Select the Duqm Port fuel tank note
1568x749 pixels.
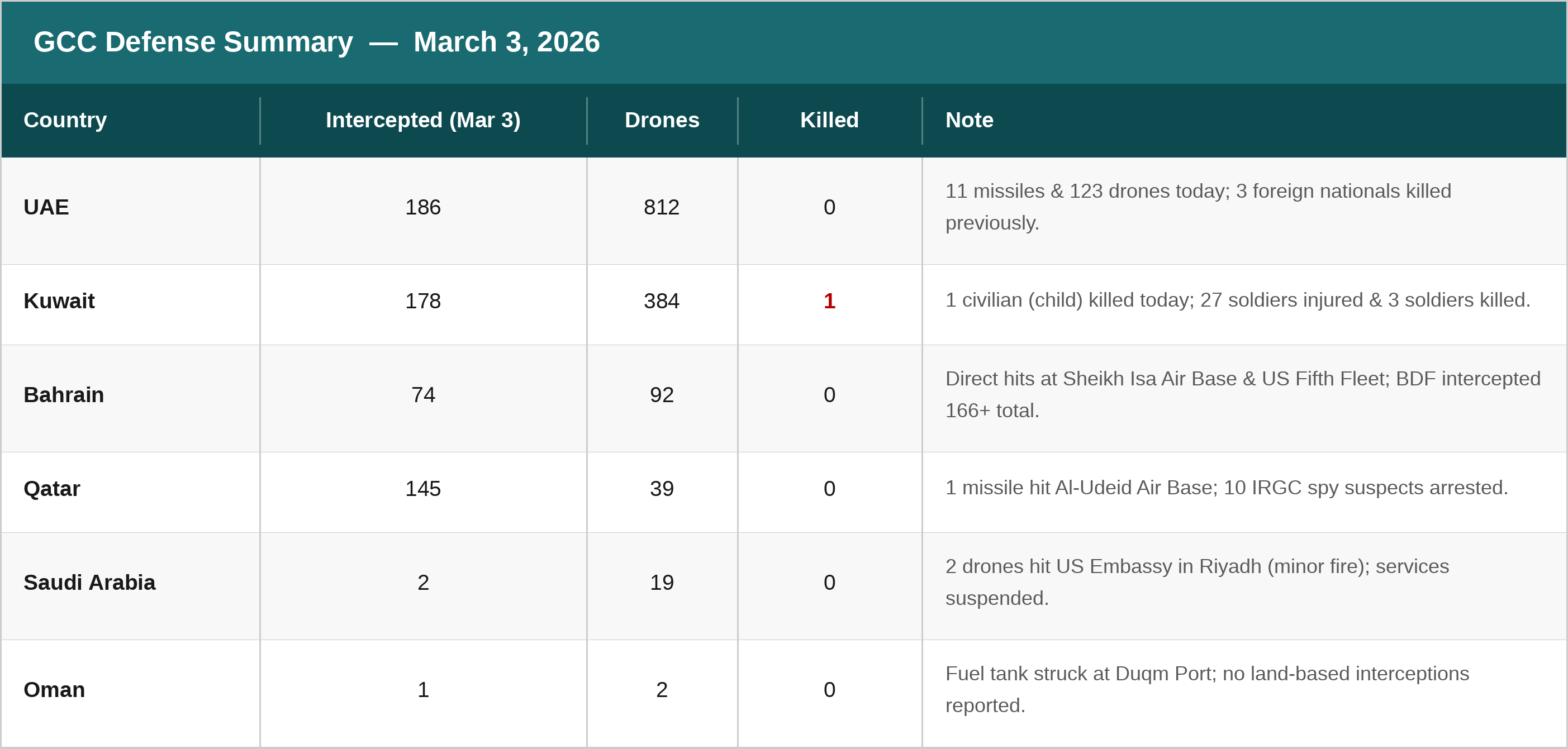tap(1206, 689)
